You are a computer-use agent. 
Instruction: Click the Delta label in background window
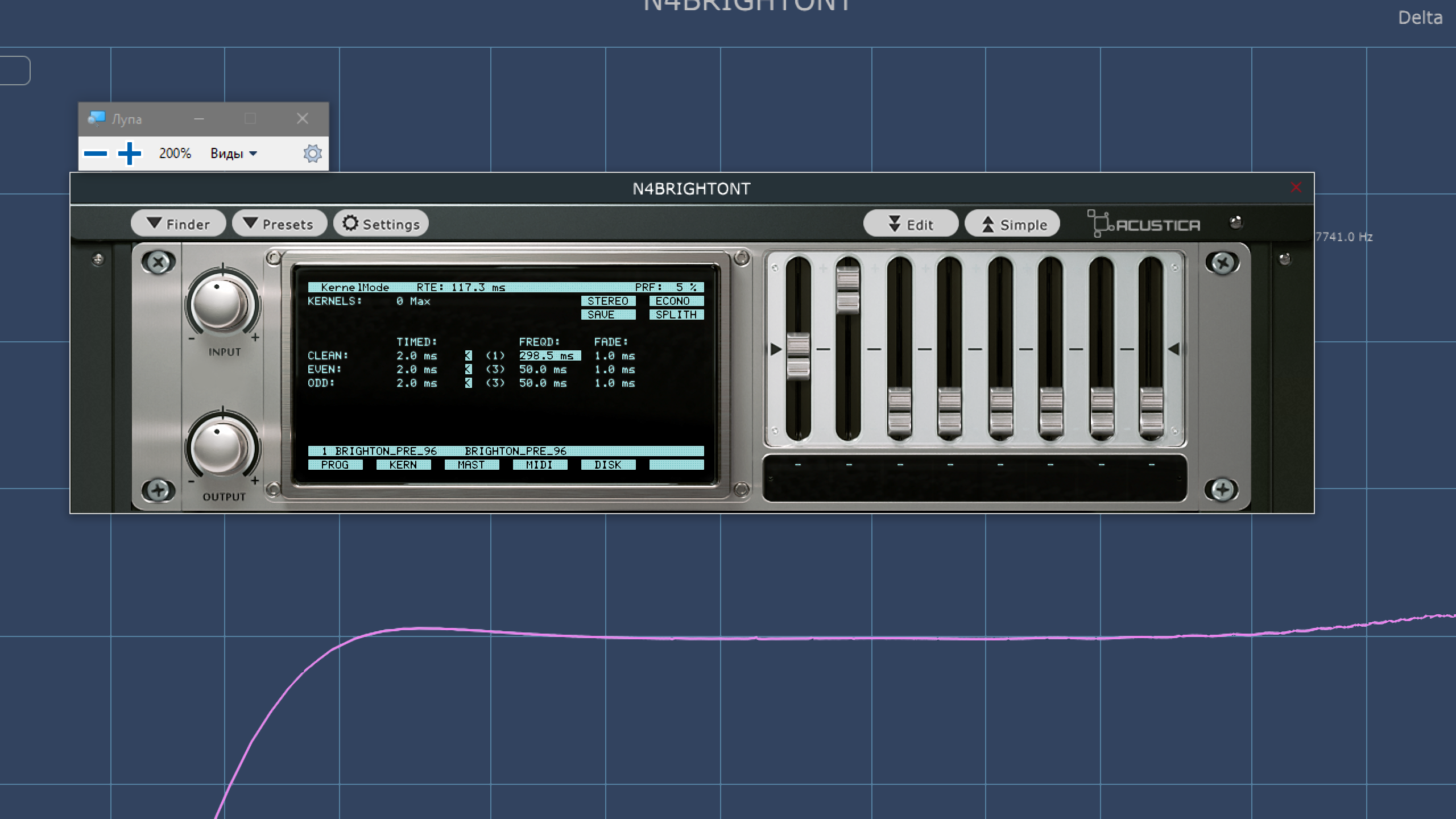[x=1420, y=18]
